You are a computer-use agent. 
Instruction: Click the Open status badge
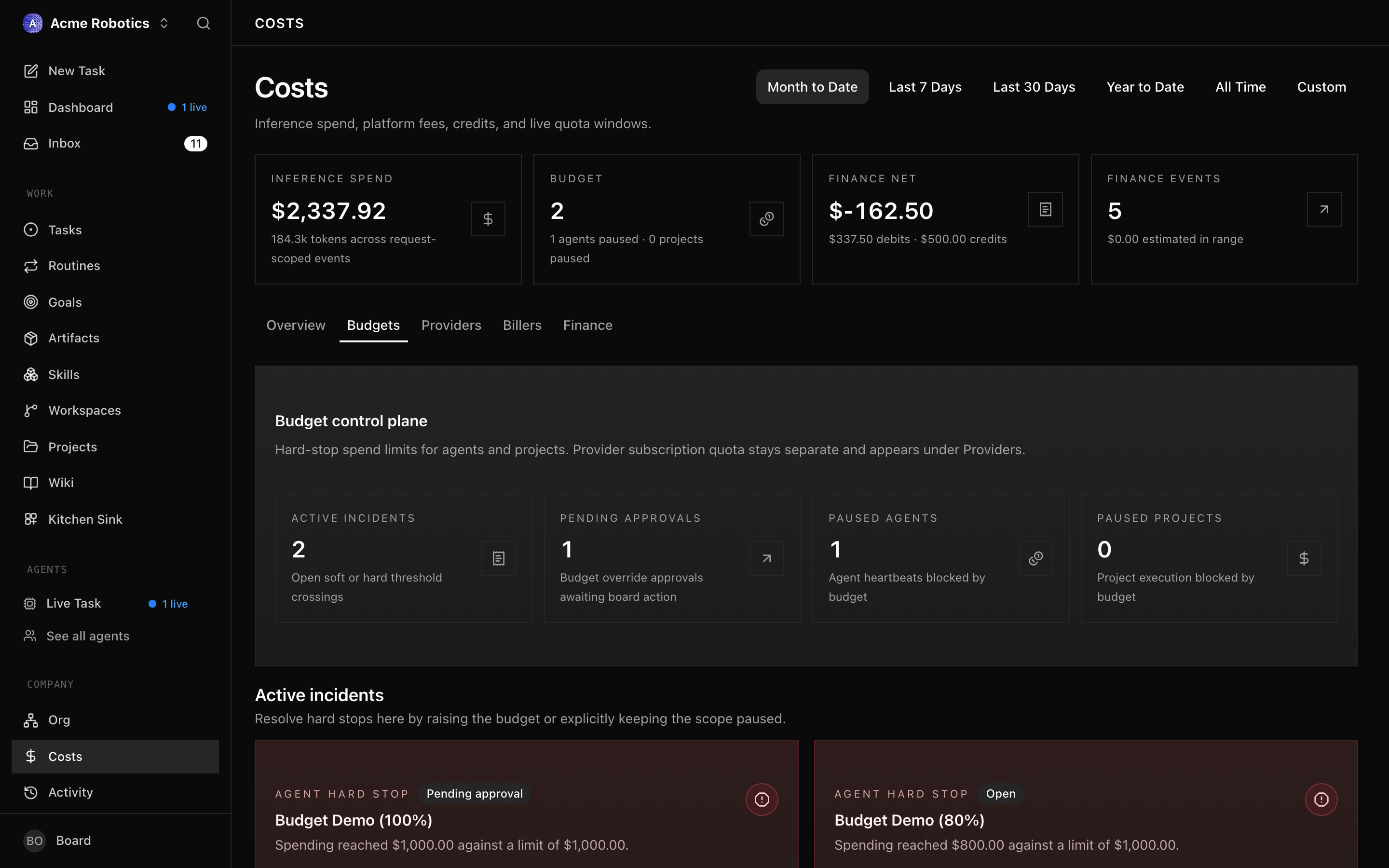pyautogui.click(x=1000, y=793)
